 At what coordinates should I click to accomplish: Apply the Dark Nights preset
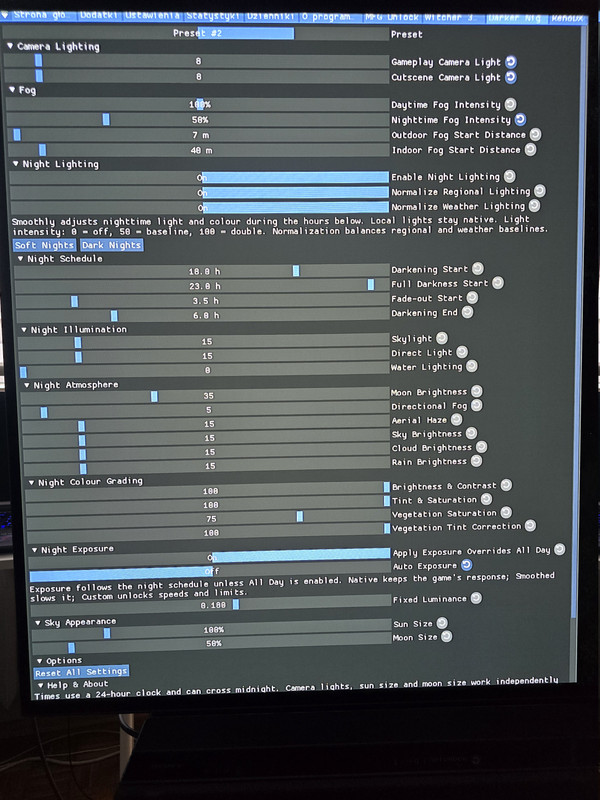112,245
